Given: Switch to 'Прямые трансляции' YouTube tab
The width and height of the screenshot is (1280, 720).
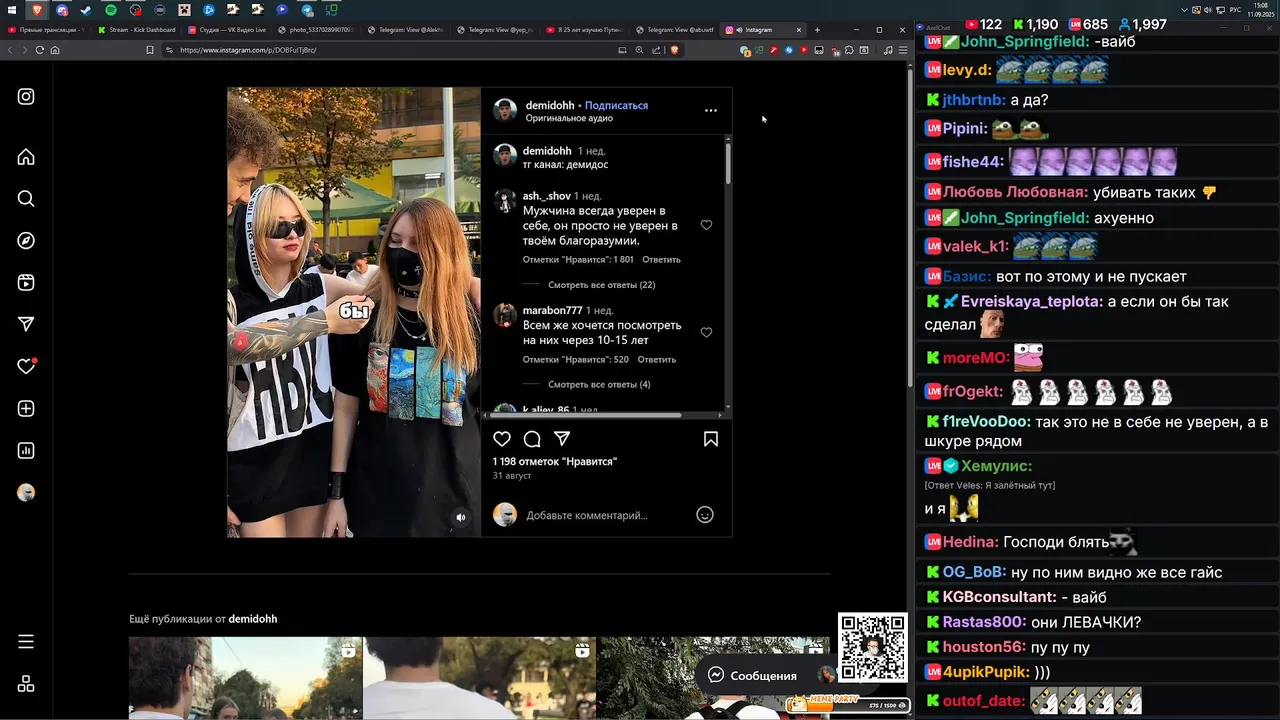Looking at the screenshot, I should pyautogui.click(x=46, y=30).
